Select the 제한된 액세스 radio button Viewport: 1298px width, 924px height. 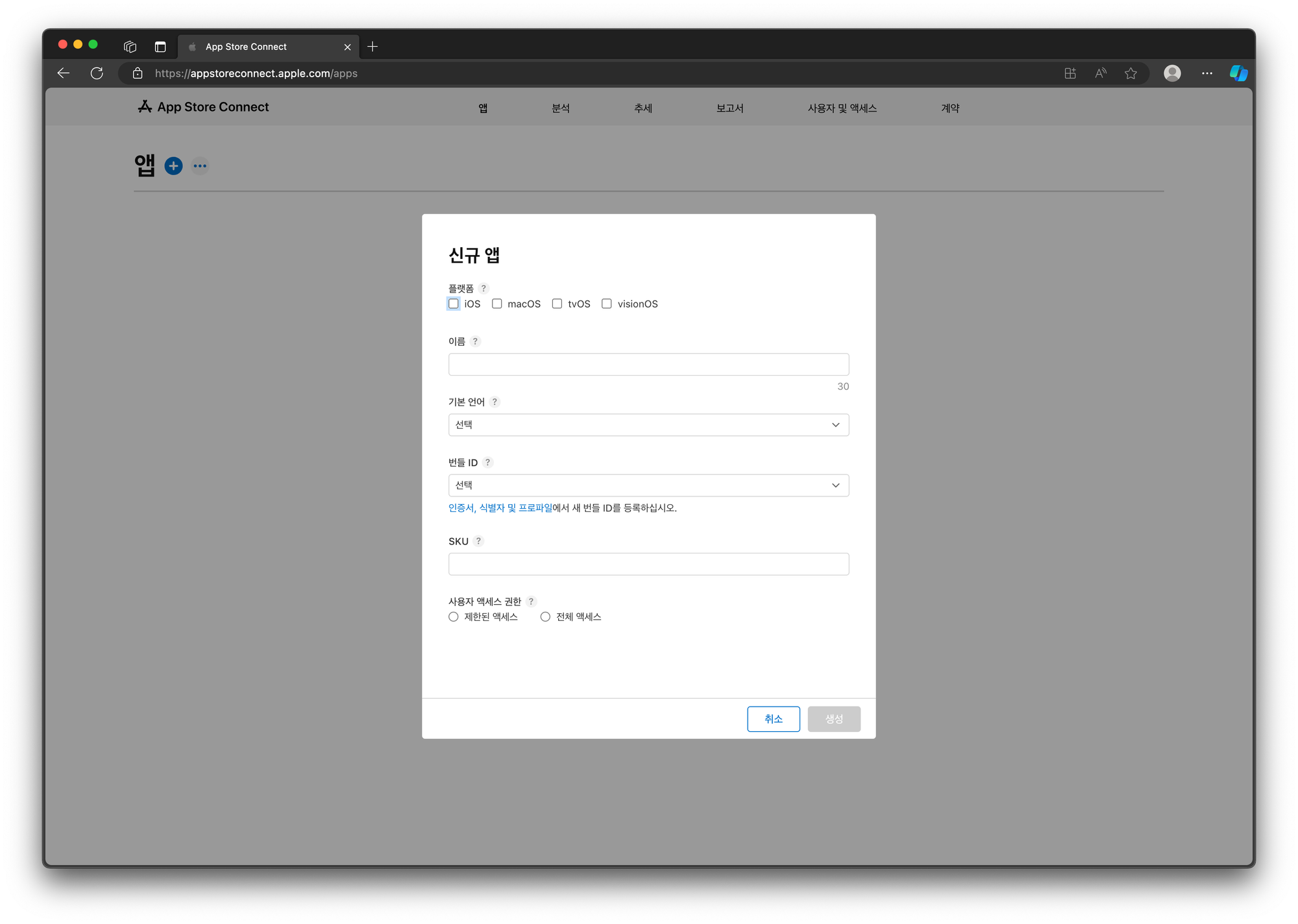tap(454, 616)
